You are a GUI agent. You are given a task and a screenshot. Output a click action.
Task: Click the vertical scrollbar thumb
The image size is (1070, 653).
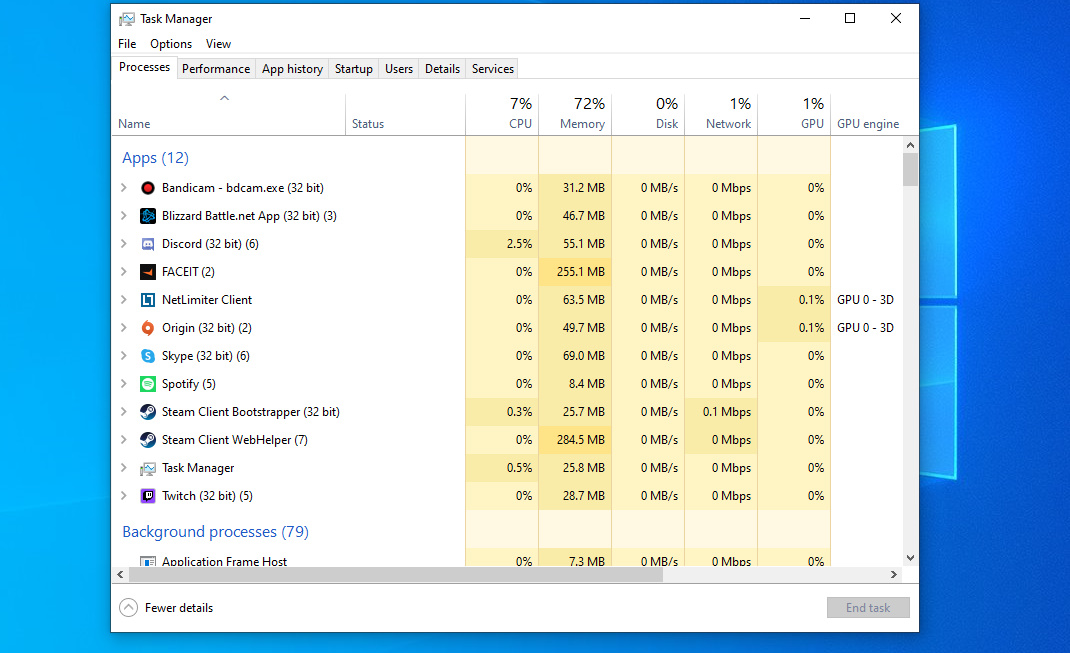(x=910, y=170)
